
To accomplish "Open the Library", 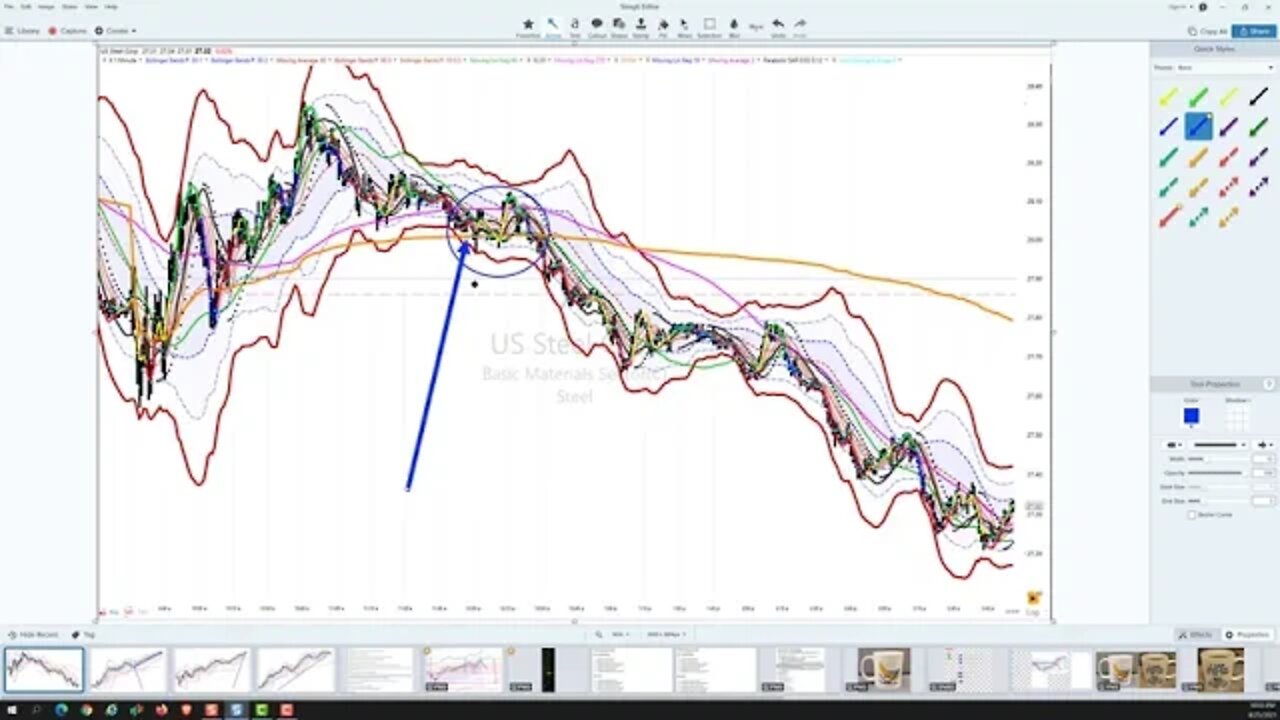I will point(22,31).
